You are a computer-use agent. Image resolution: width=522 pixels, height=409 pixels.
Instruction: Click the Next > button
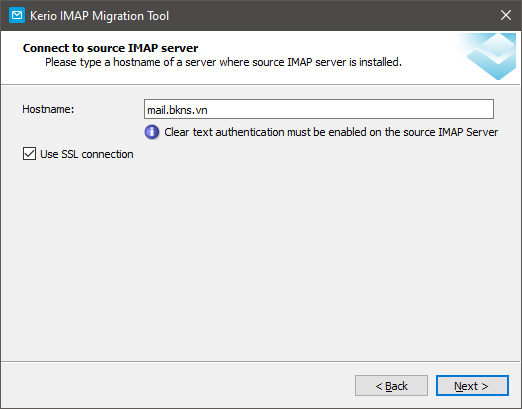click(x=472, y=386)
